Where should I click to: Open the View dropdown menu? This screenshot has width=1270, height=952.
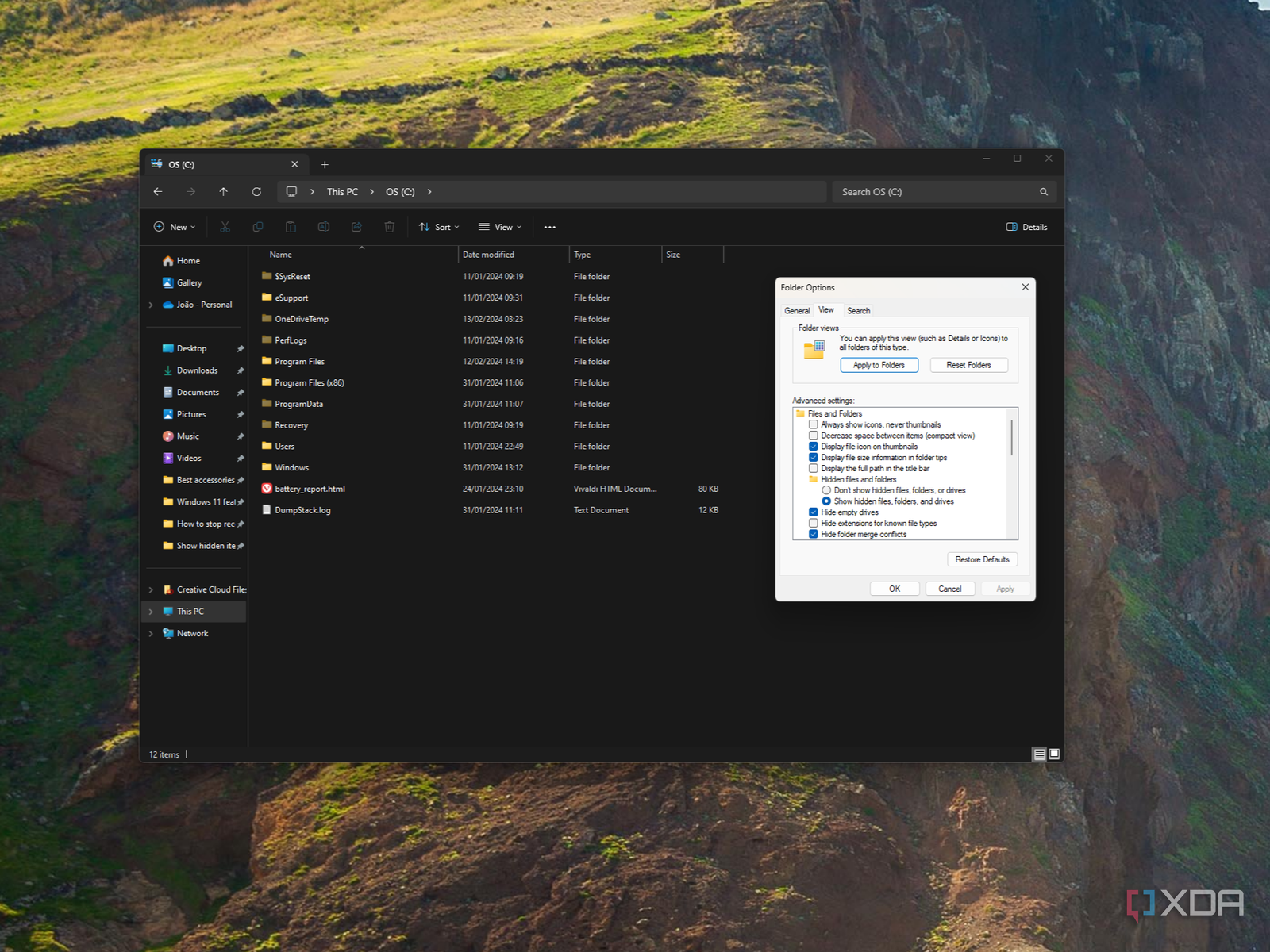pos(500,227)
